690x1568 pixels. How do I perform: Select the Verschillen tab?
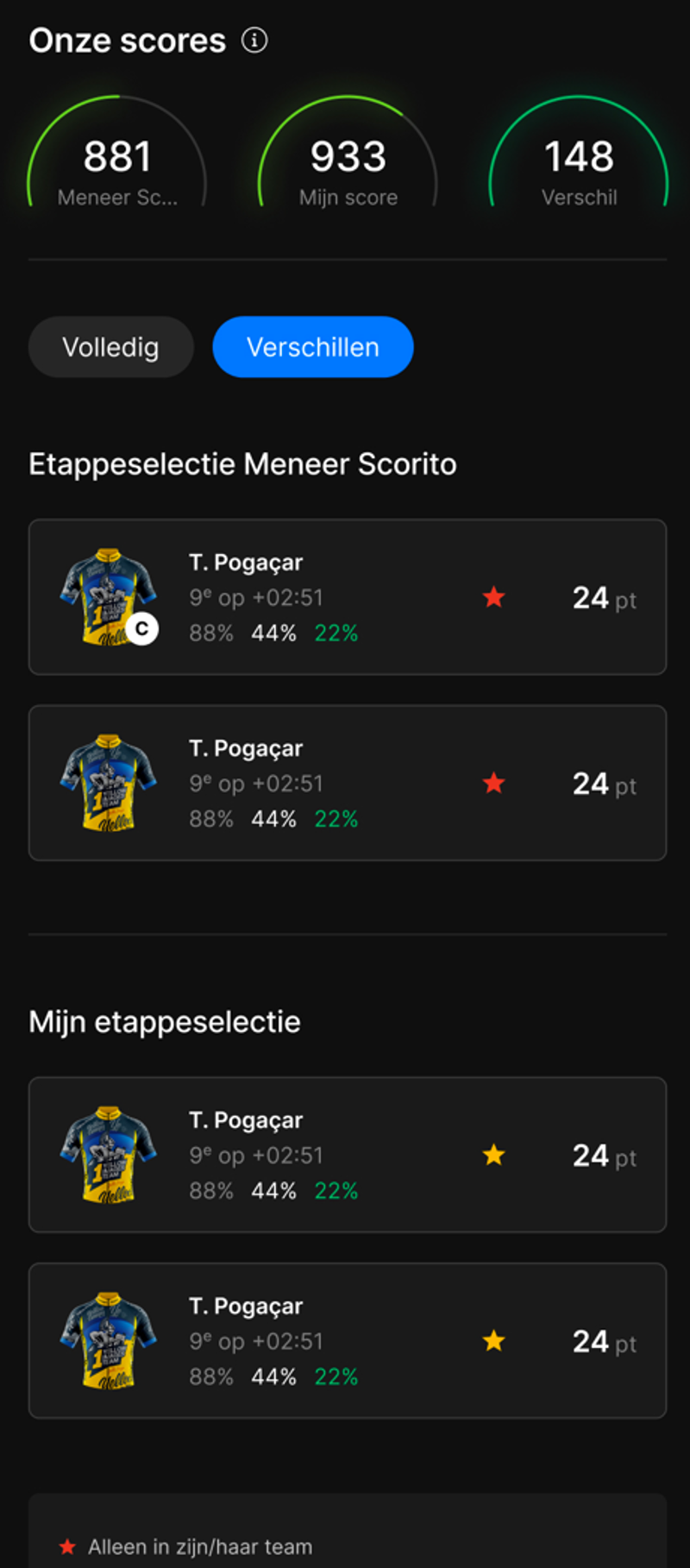point(313,347)
